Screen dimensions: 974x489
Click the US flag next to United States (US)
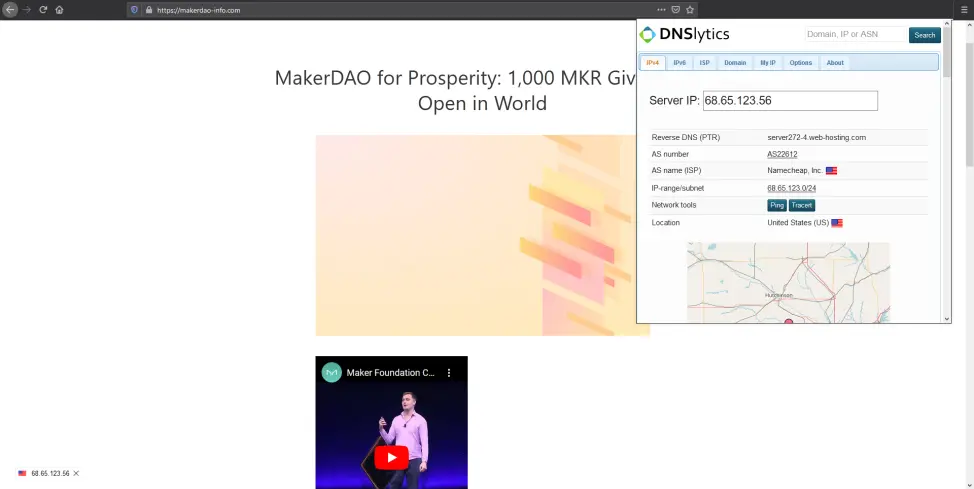[x=837, y=222]
